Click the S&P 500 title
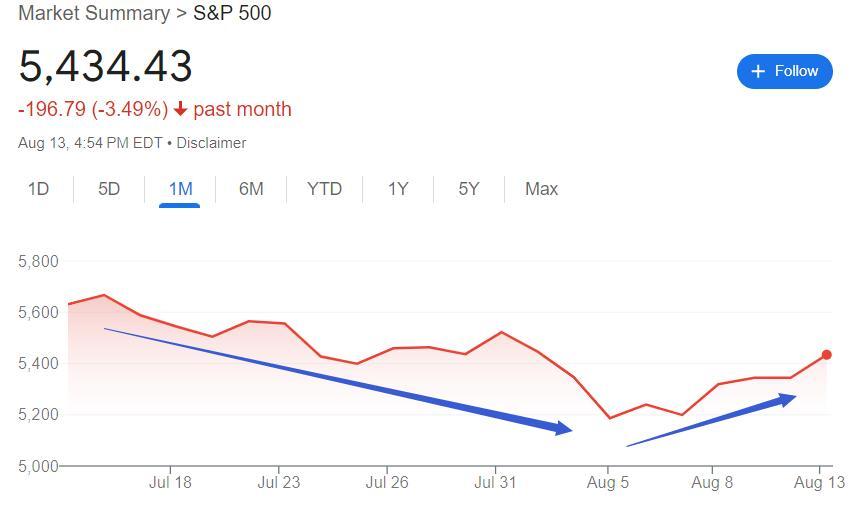The width and height of the screenshot is (861, 516). (232, 13)
